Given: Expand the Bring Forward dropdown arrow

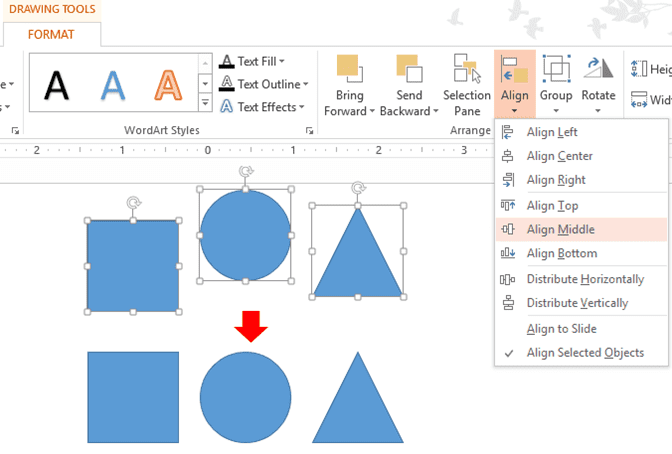Looking at the screenshot, I should click(x=372, y=111).
